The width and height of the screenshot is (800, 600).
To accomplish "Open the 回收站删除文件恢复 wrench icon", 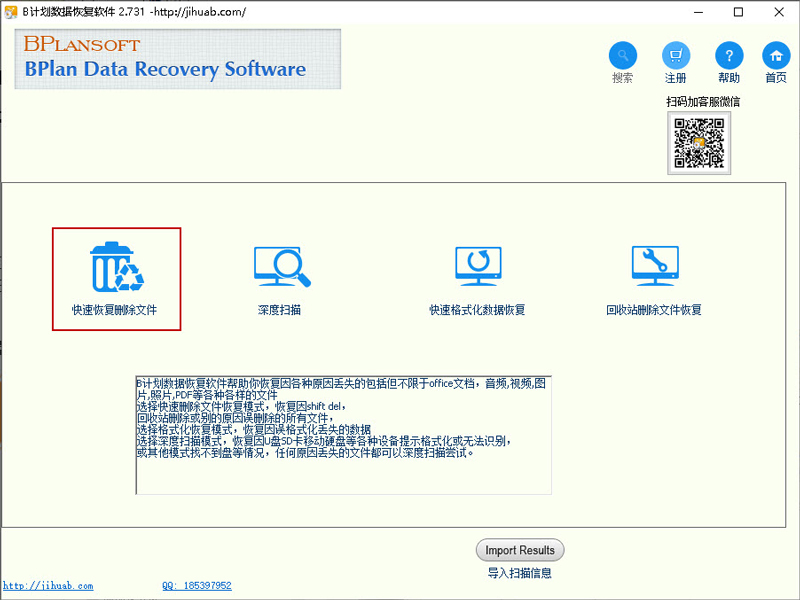I will pos(655,266).
